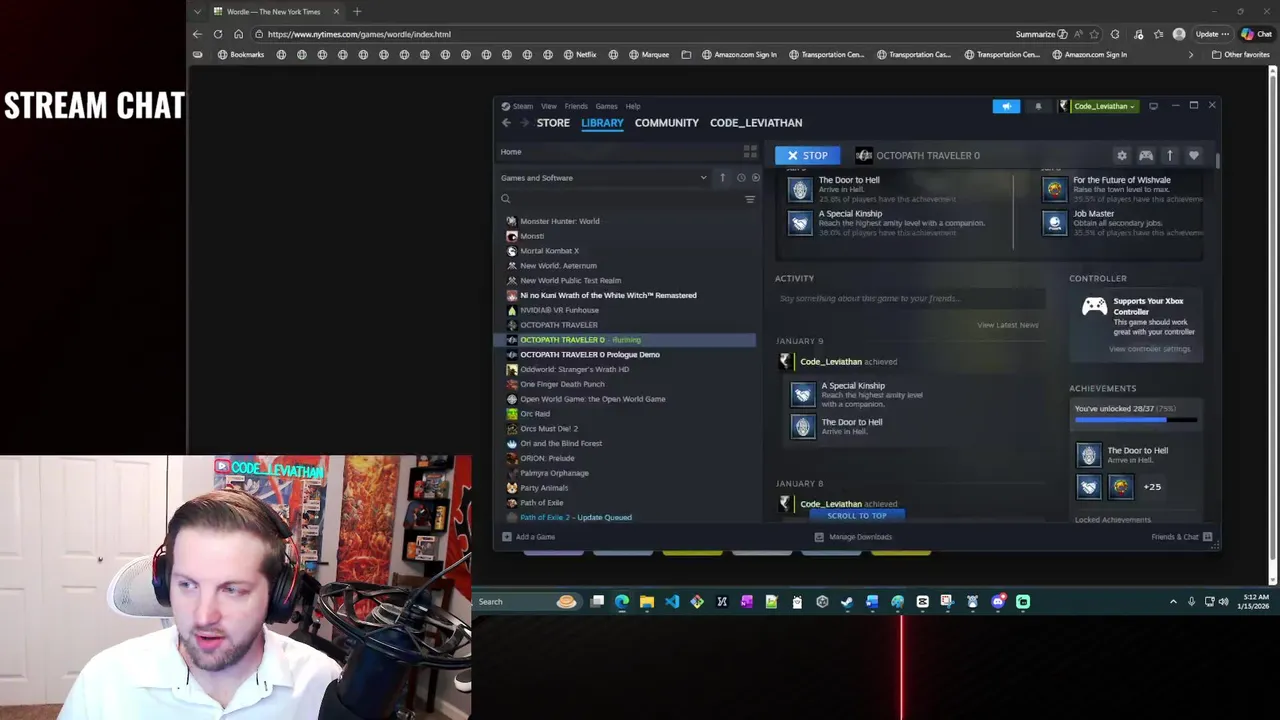Switch Steam to Big Picture mode icon
The height and width of the screenshot is (720, 1280).
click(1153, 106)
